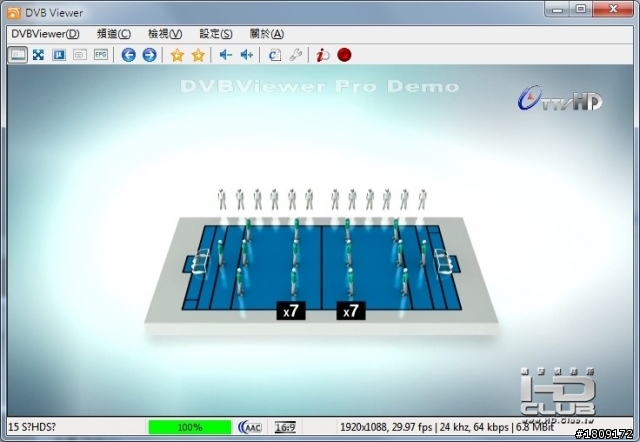The image size is (640, 442).
Task: Go to previous channel with blue left arrow
Action: pyautogui.click(x=129, y=55)
